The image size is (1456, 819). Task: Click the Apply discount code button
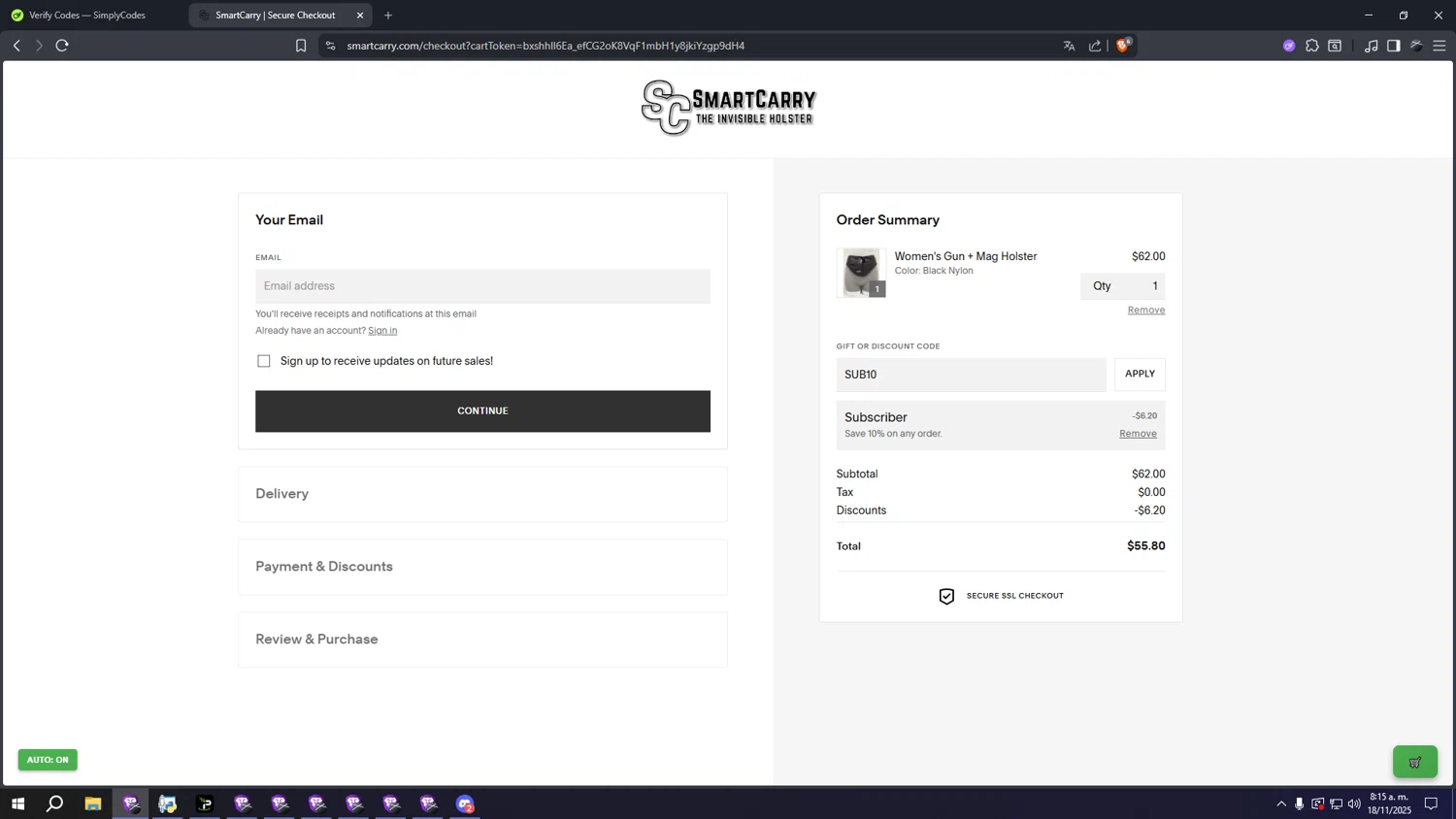(1140, 375)
